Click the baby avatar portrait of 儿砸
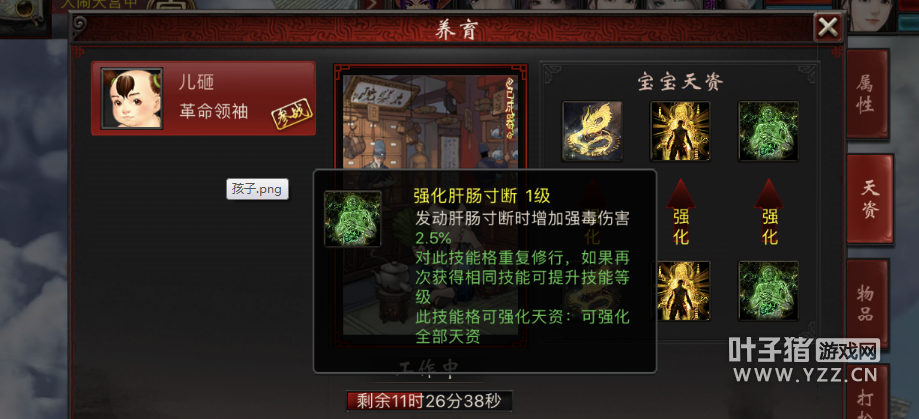The image size is (919, 419). (132, 98)
